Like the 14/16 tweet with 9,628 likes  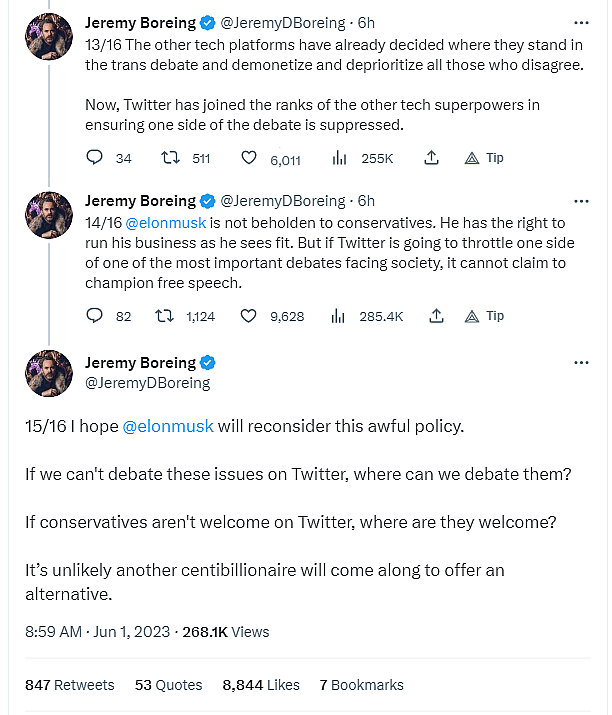[249, 316]
